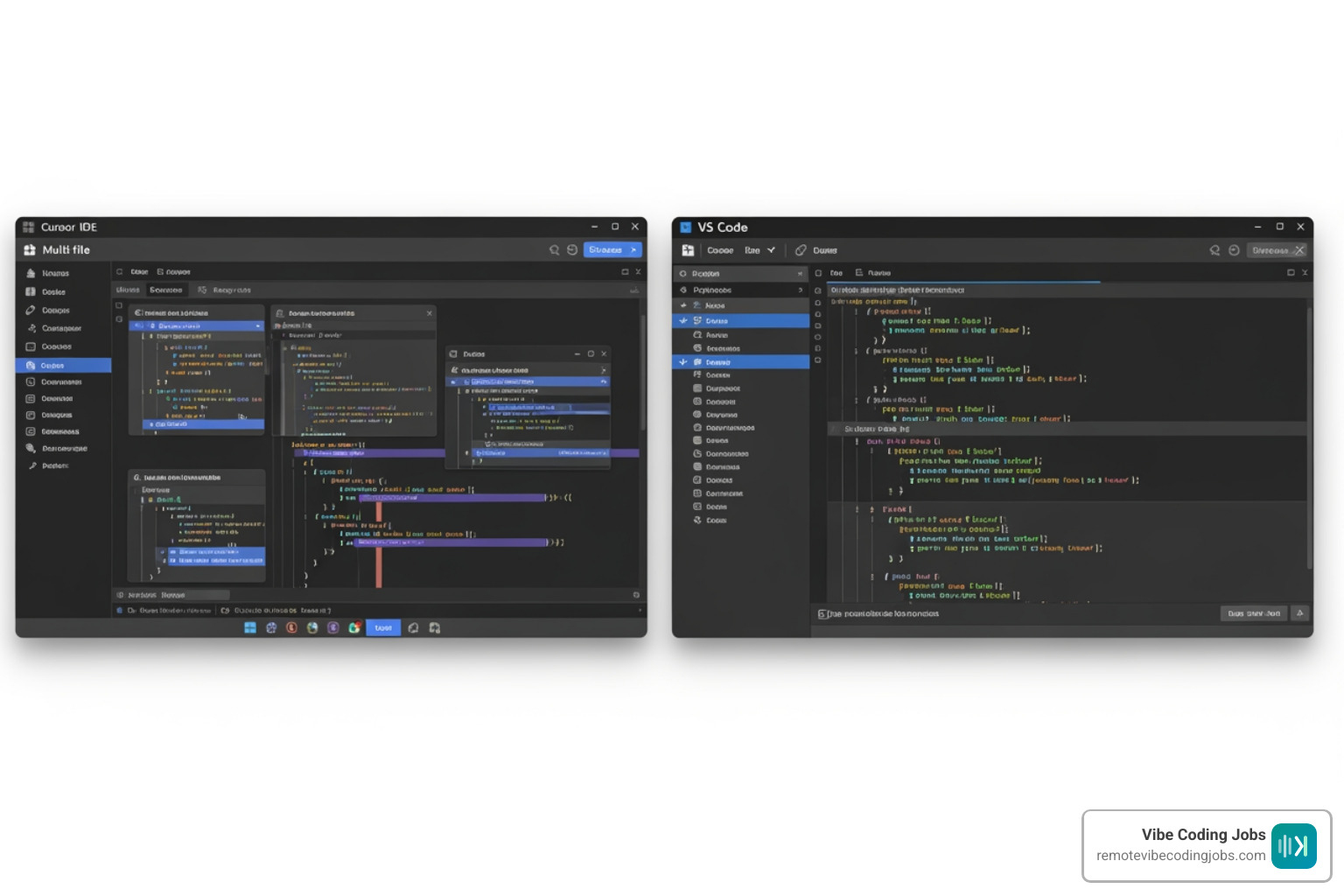Click the Multi file puzzle icon in Cursor IDE
The width and height of the screenshot is (1344, 896).
pyautogui.click(x=30, y=249)
